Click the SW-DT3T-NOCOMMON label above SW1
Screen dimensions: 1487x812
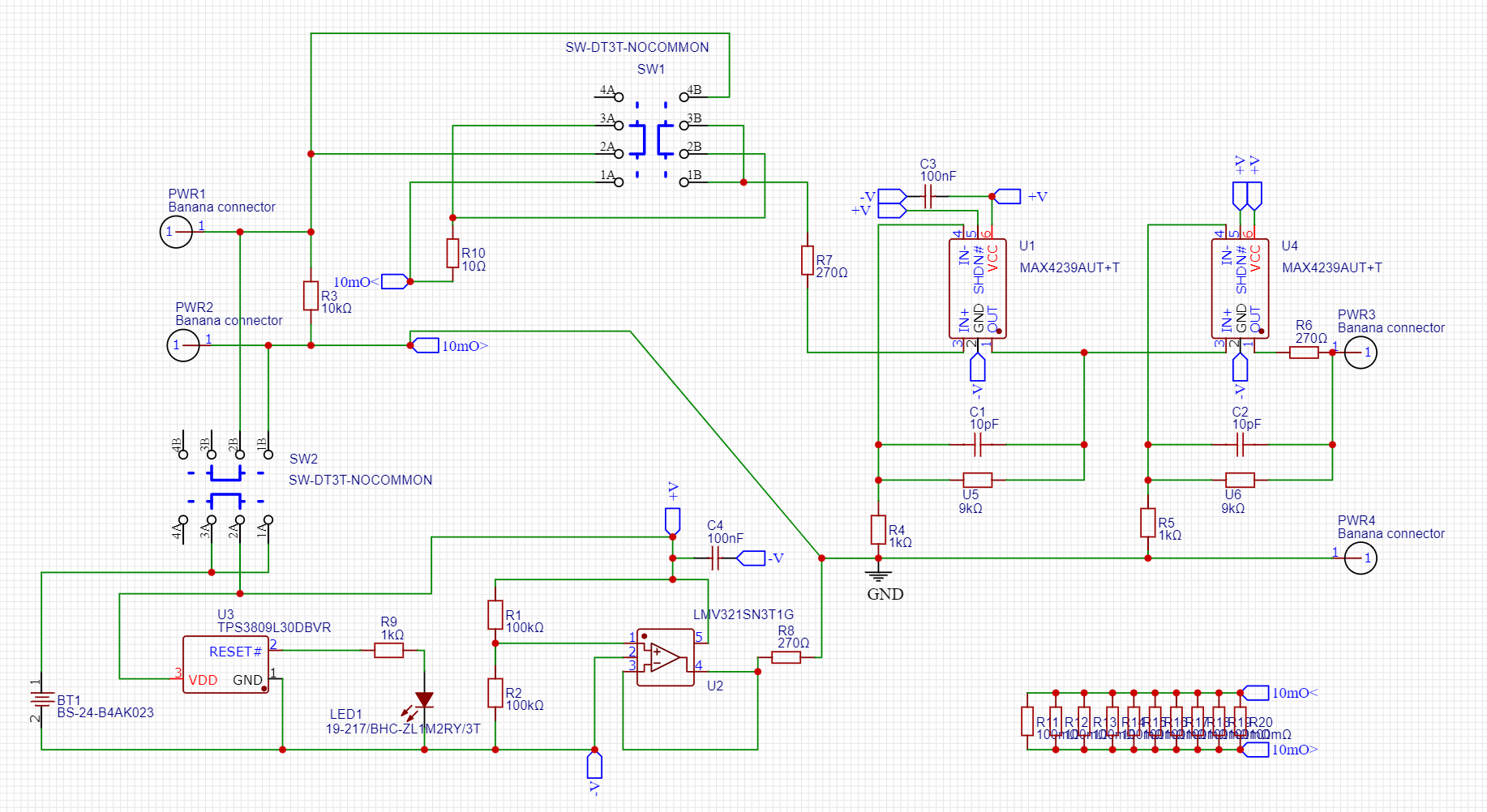[637, 48]
